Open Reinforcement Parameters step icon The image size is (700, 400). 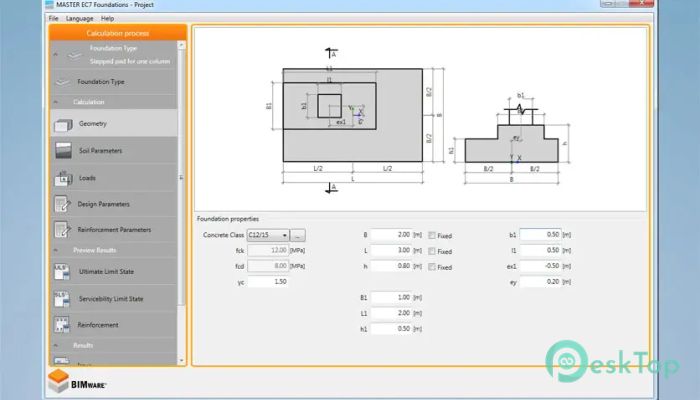point(62,229)
